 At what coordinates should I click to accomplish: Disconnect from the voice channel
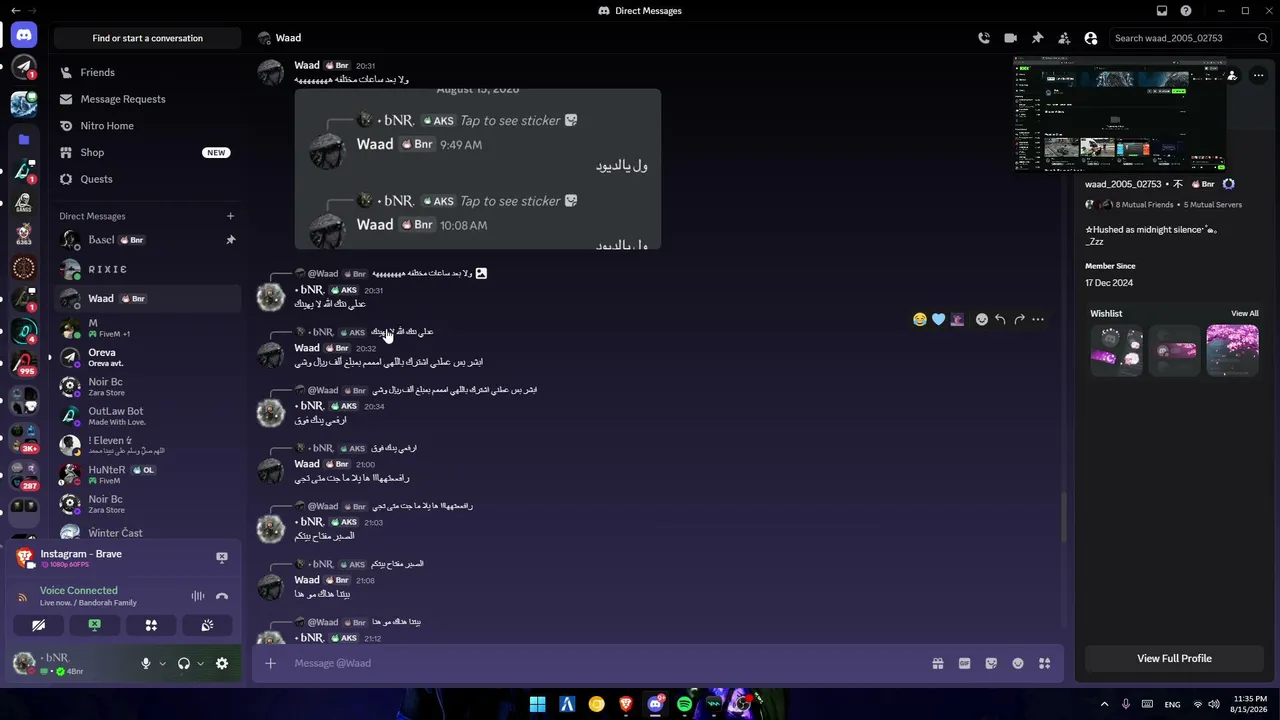point(222,596)
